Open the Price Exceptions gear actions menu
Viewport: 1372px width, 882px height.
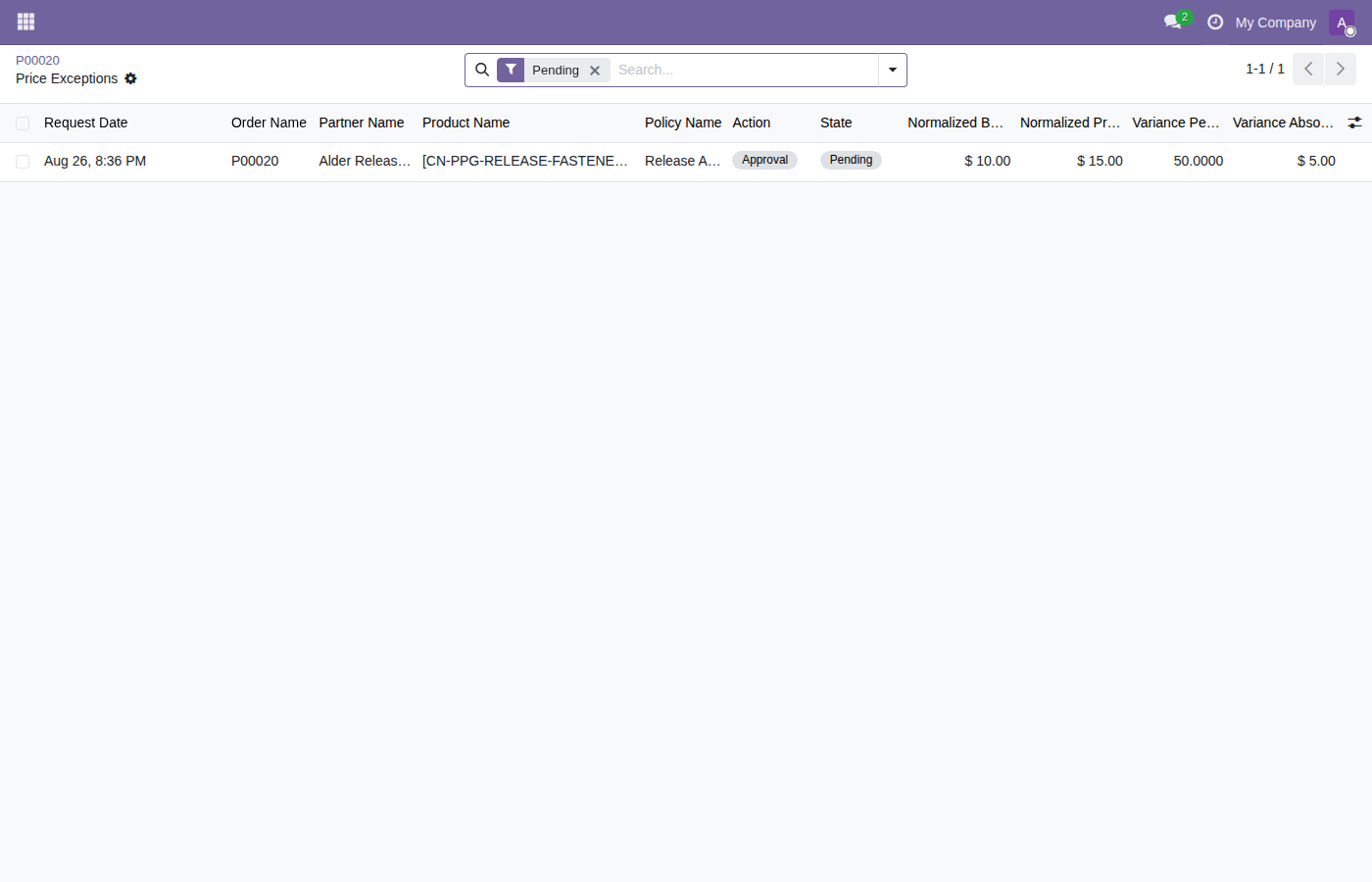[130, 78]
